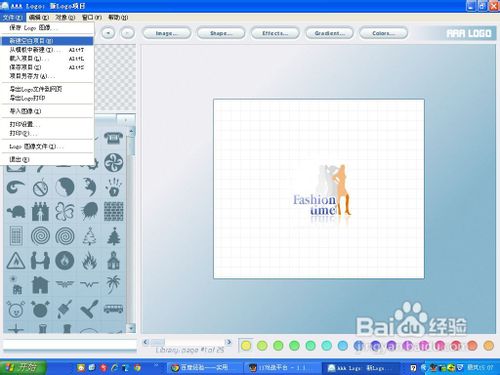Pick the orange swatch at palette end
This screenshot has height=375, width=500.
click(488, 346)
